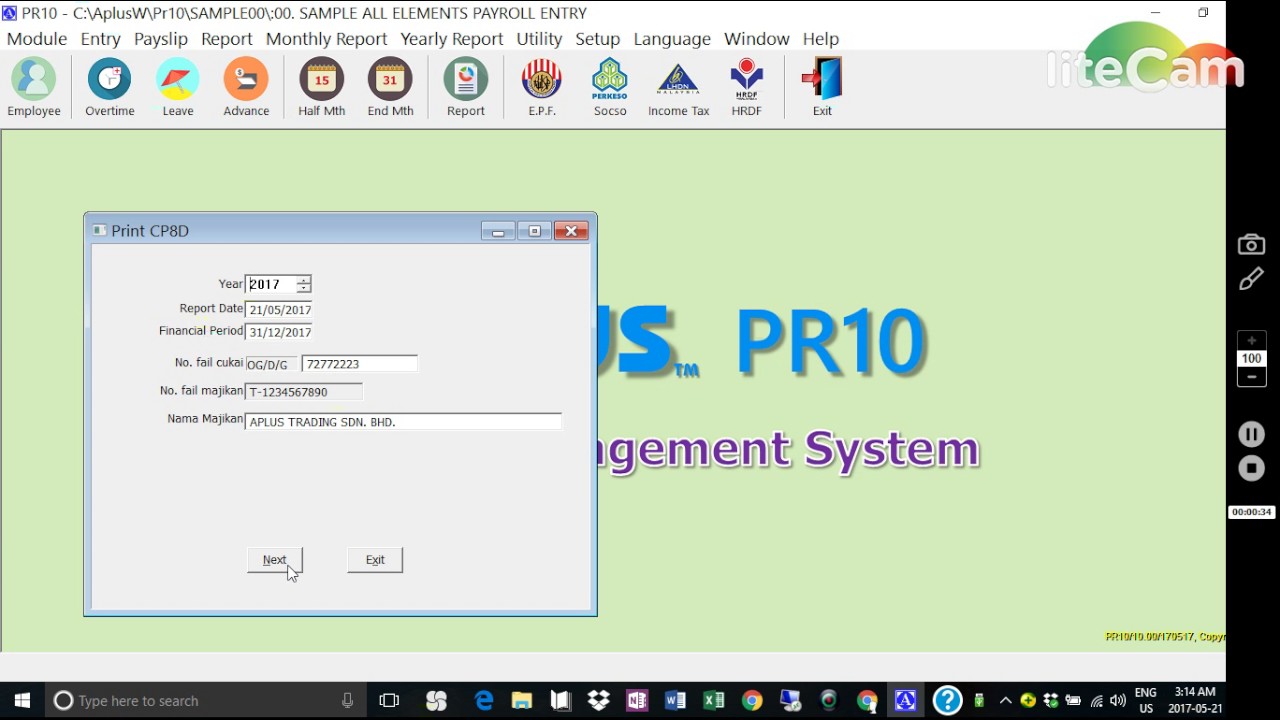Viewport: 1280px width, 720px height.
Task: Pause the liteCam recording
Action: point(1251,434)
